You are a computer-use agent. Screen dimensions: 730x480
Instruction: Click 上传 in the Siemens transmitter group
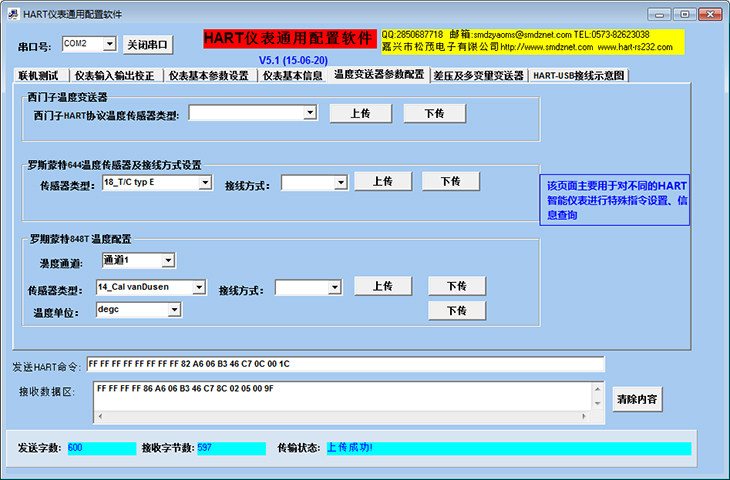[x=361, y=114]
